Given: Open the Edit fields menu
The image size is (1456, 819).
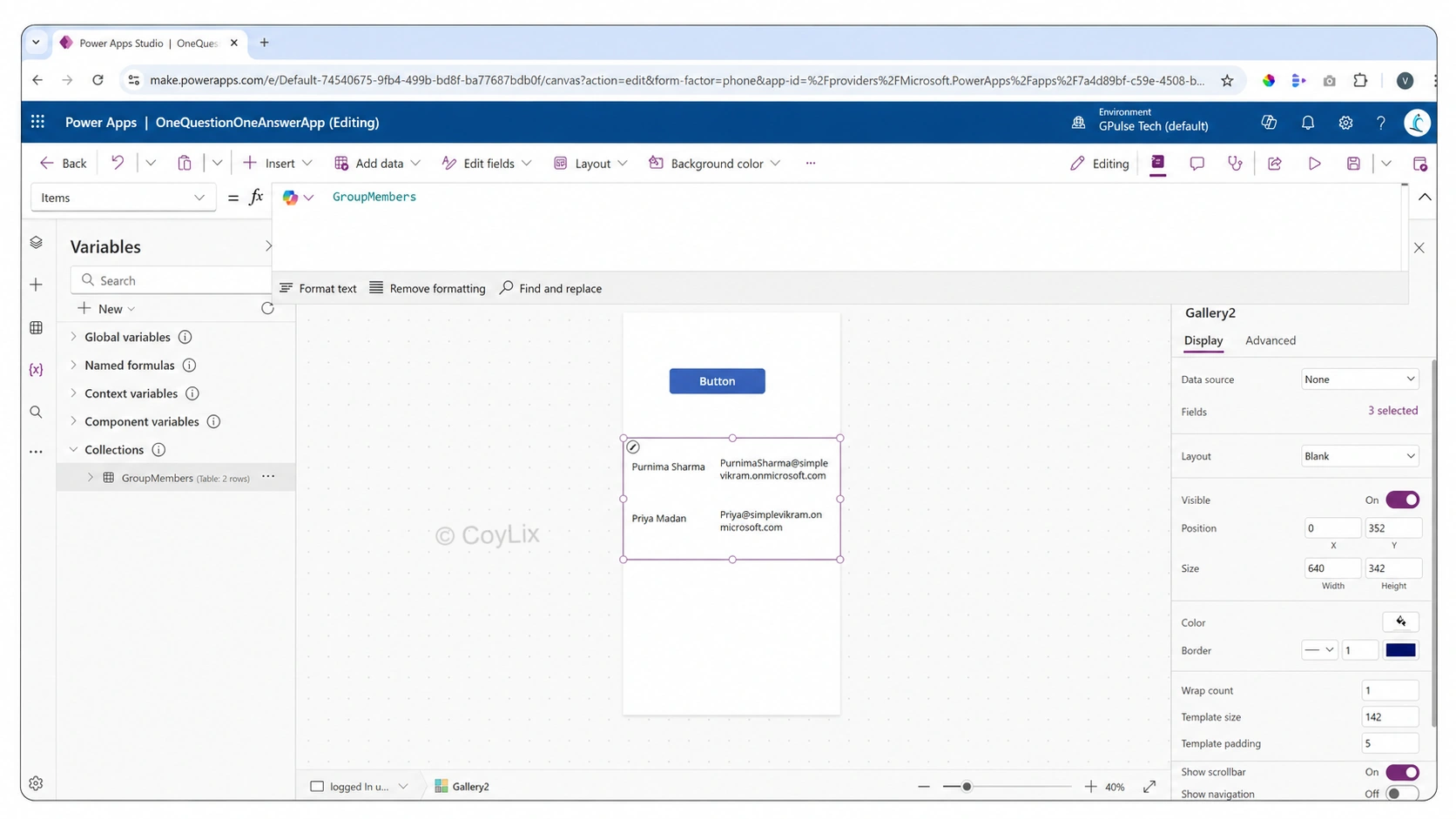Looking at the screenshot, I should click(487, 164).
